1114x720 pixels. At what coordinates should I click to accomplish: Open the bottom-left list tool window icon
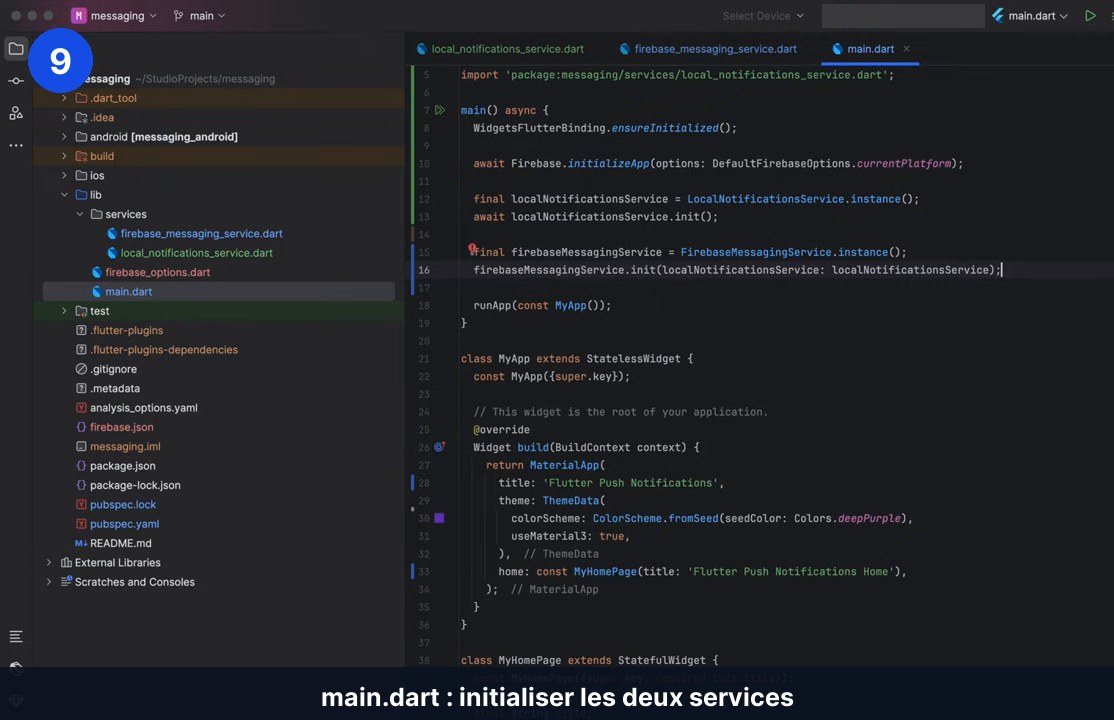(16, 636)
